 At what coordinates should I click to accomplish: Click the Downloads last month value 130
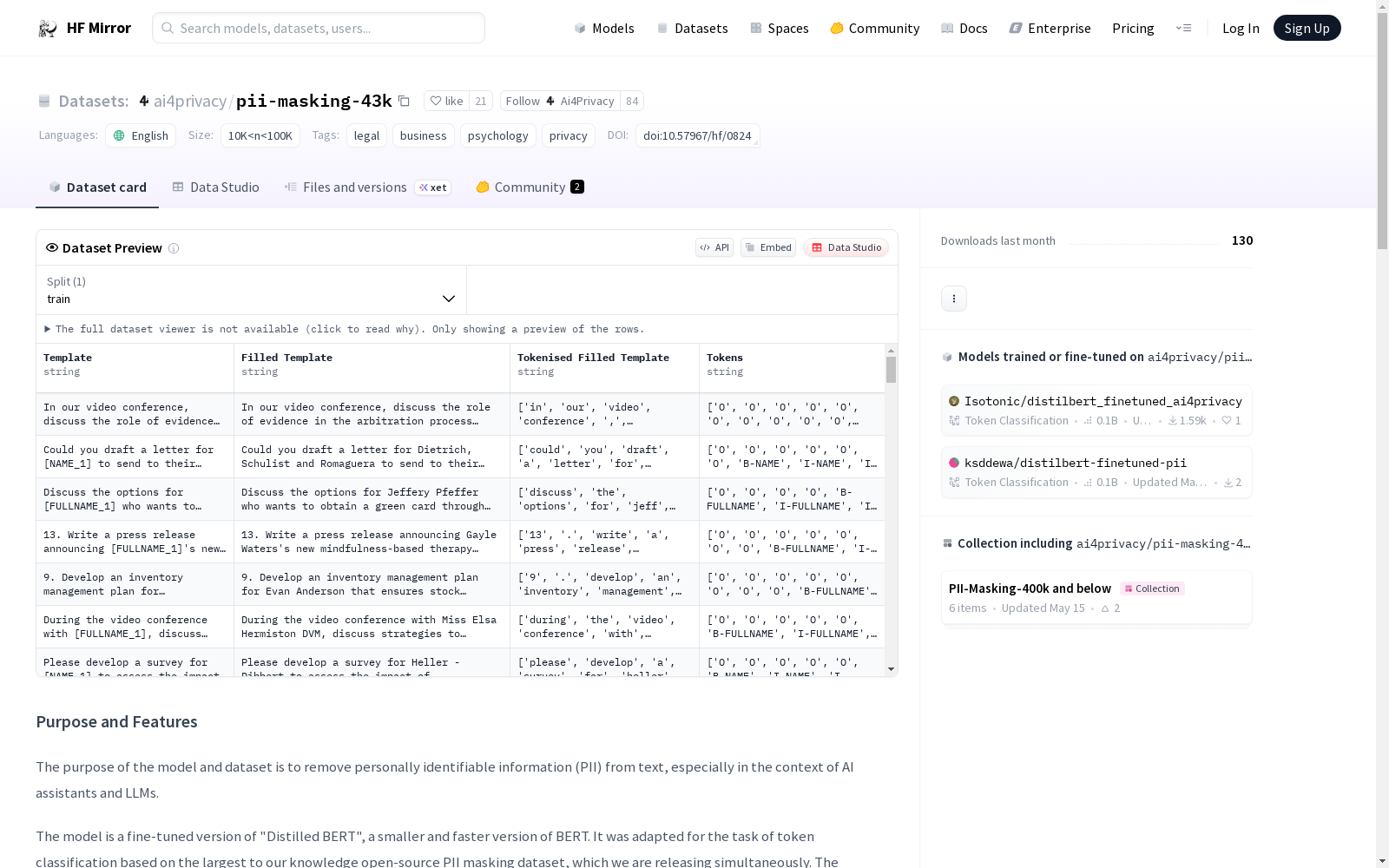point(1242,240)
